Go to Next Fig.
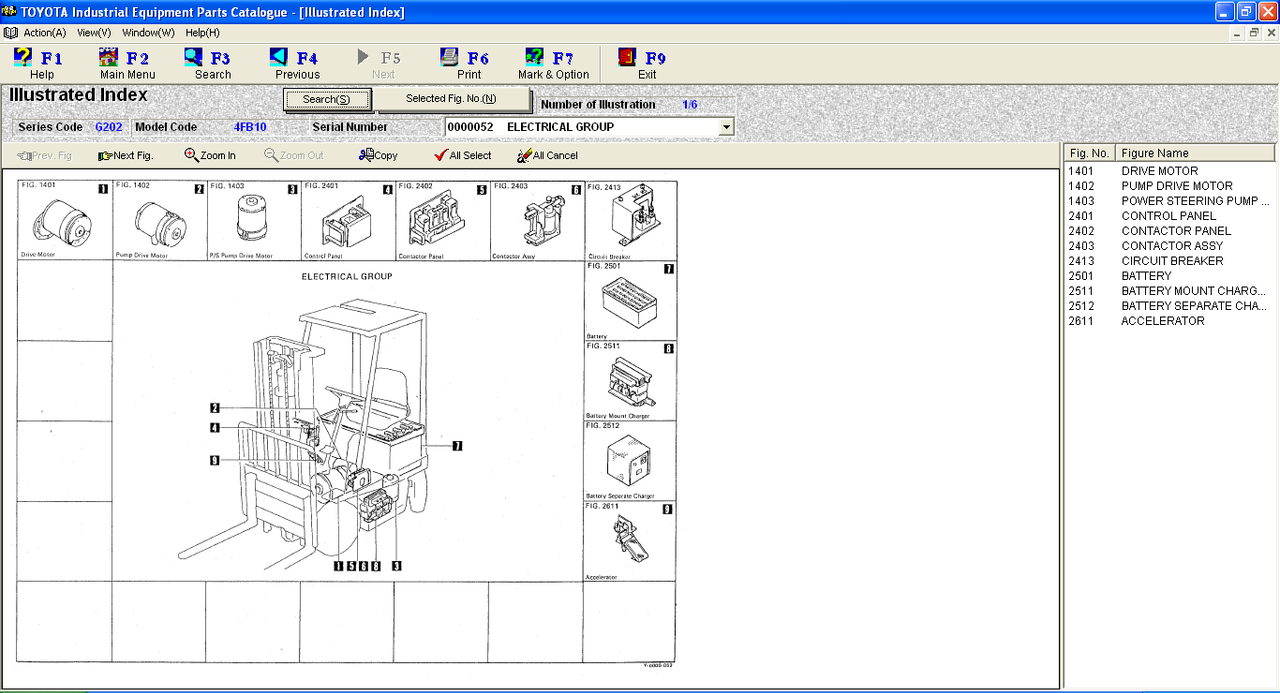This screenshot has height=693, width=1280. 125,156
